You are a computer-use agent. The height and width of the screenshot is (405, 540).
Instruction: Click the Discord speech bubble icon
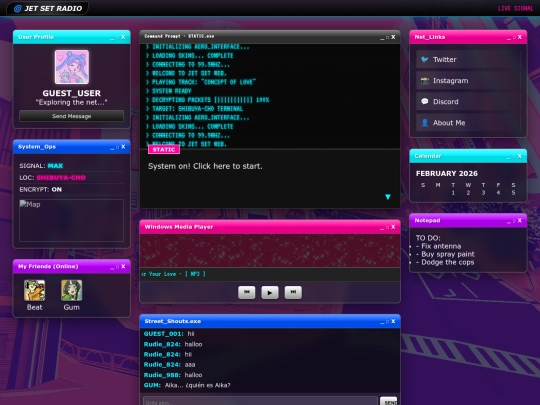425,101
